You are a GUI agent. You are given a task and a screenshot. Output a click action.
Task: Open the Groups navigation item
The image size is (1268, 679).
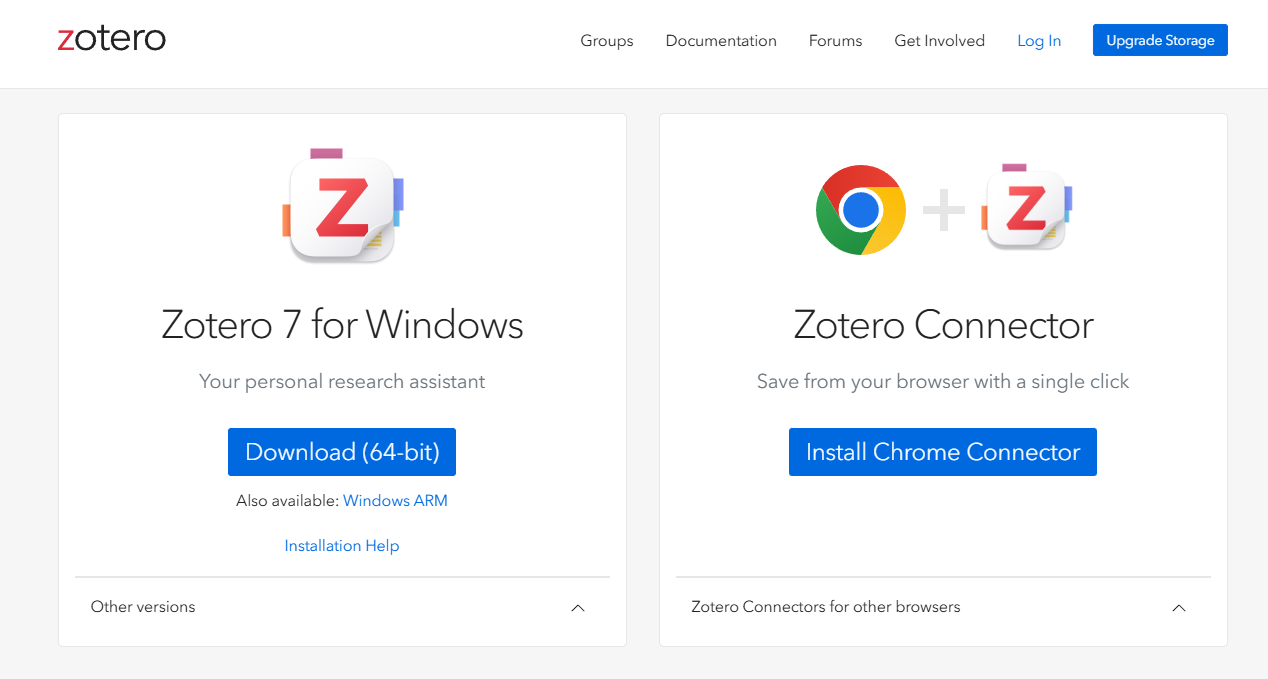tap(607, 41)
